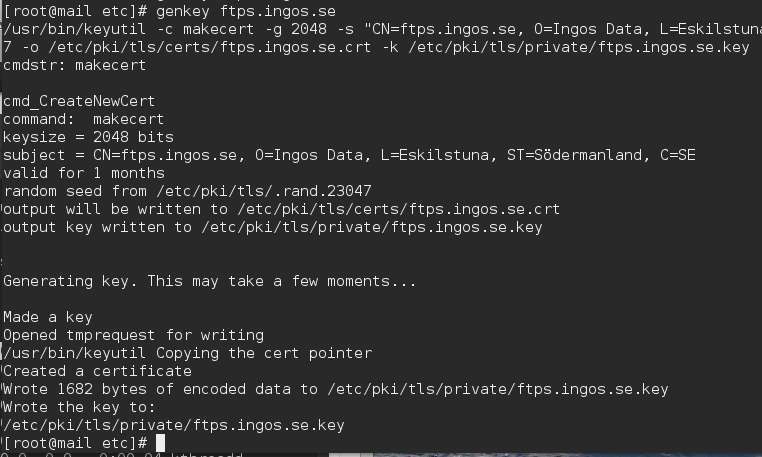Click the 'cmd_CreateNewCert' line
The height and width of the screenshot is (457, 762).
click(79, 101)
